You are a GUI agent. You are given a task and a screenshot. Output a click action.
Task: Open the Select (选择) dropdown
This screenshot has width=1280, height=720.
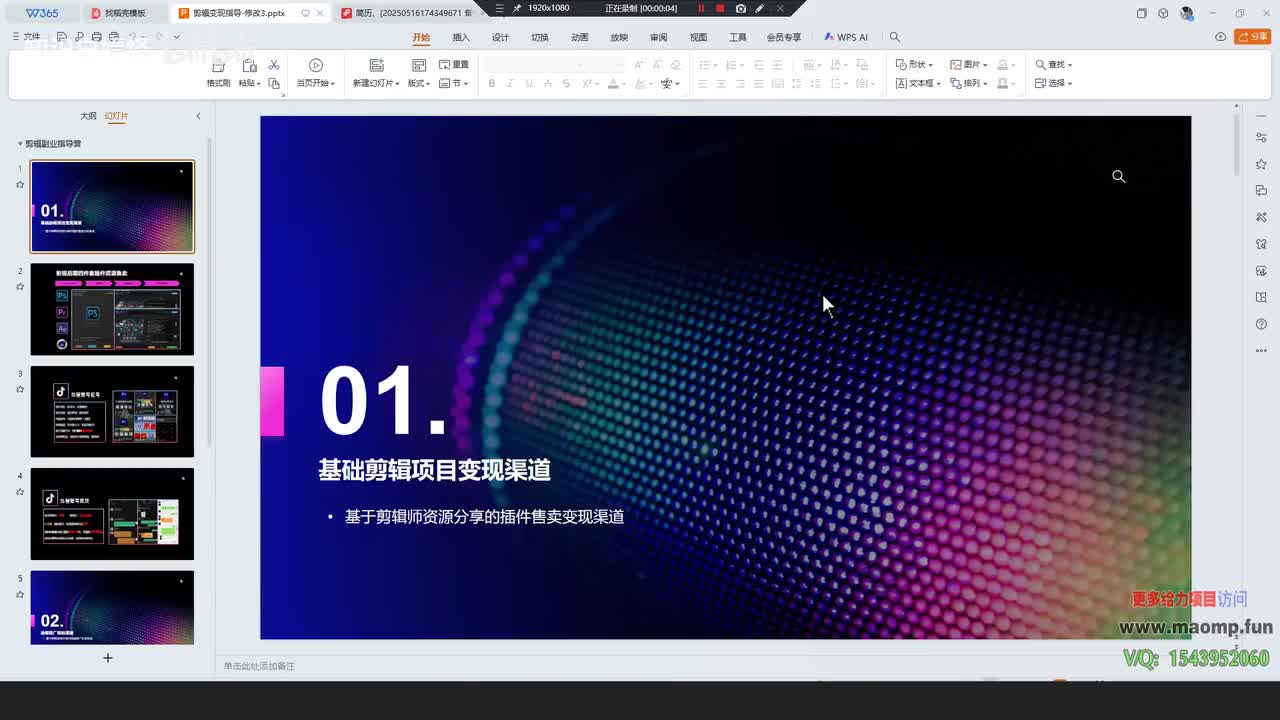tap(1054, 84)
